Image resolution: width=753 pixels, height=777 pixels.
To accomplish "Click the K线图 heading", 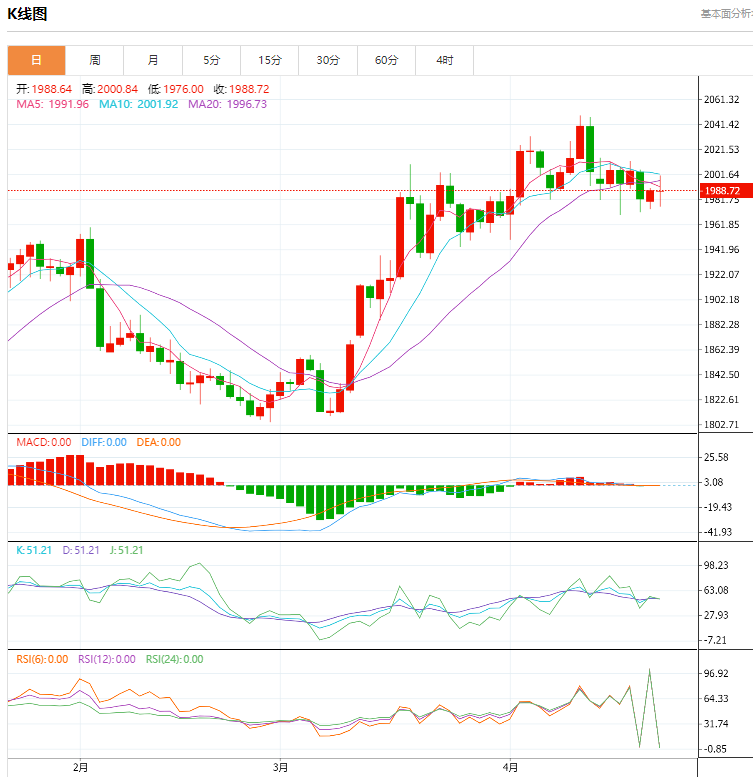I will (x=27, y=14).
